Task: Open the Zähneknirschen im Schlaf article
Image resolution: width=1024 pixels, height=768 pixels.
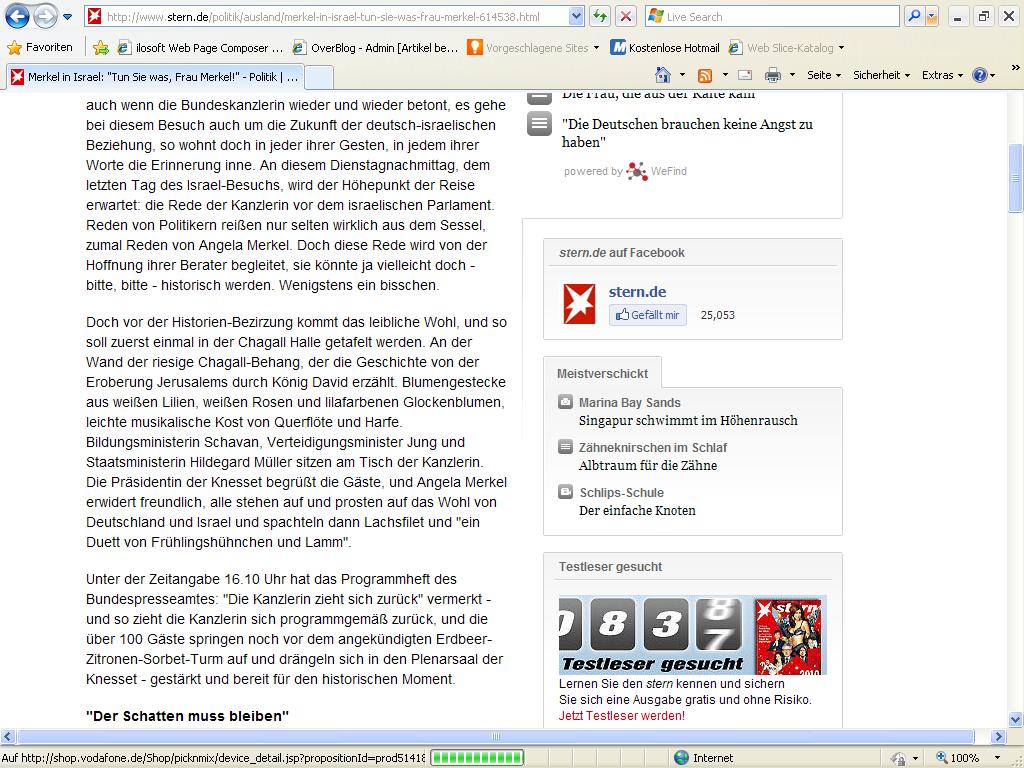Action: coord(652,456)
